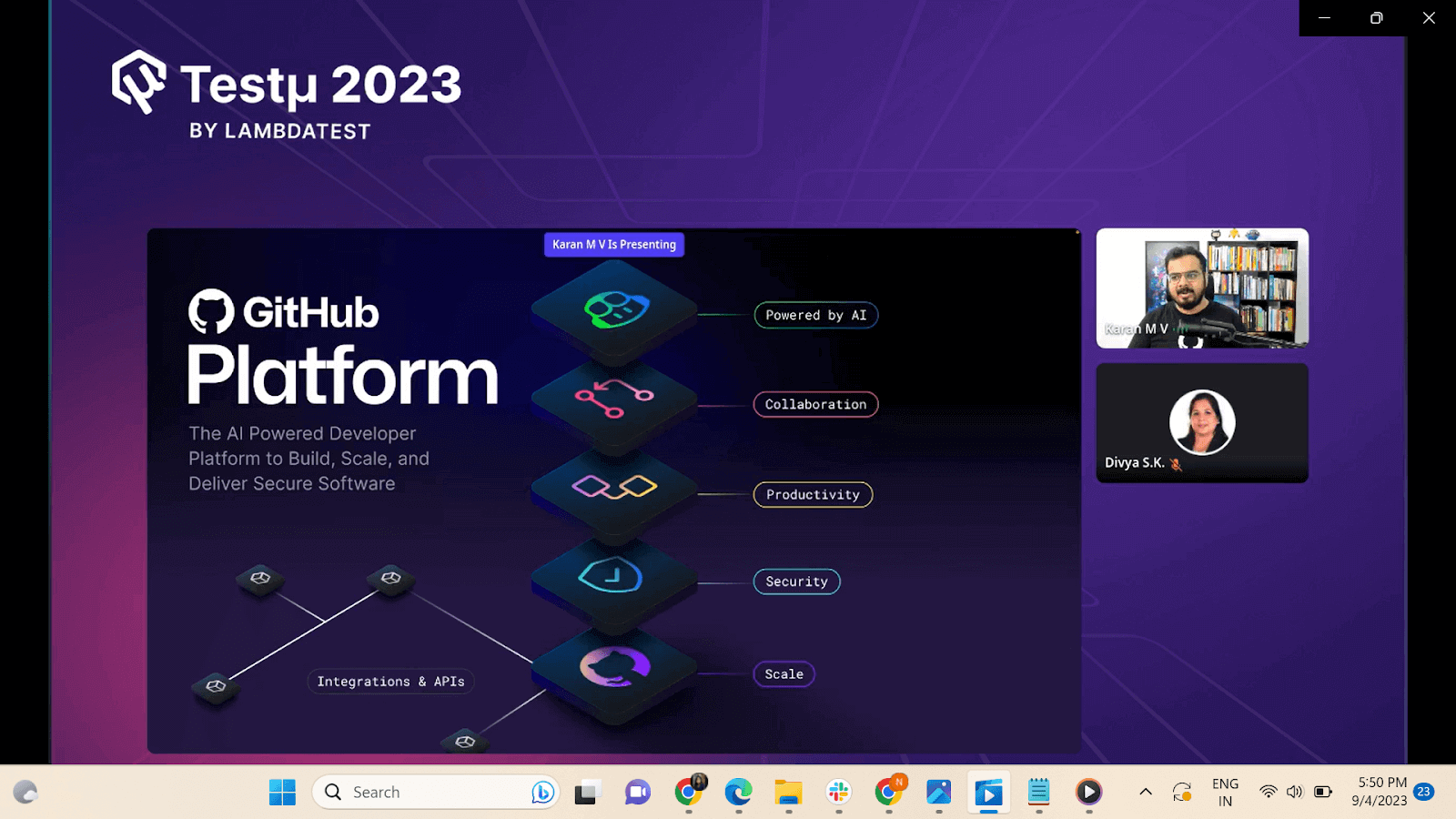Click the 'Powered by AI' label
The height and width of the screenshot is (819, 1456).
[816, 315]
